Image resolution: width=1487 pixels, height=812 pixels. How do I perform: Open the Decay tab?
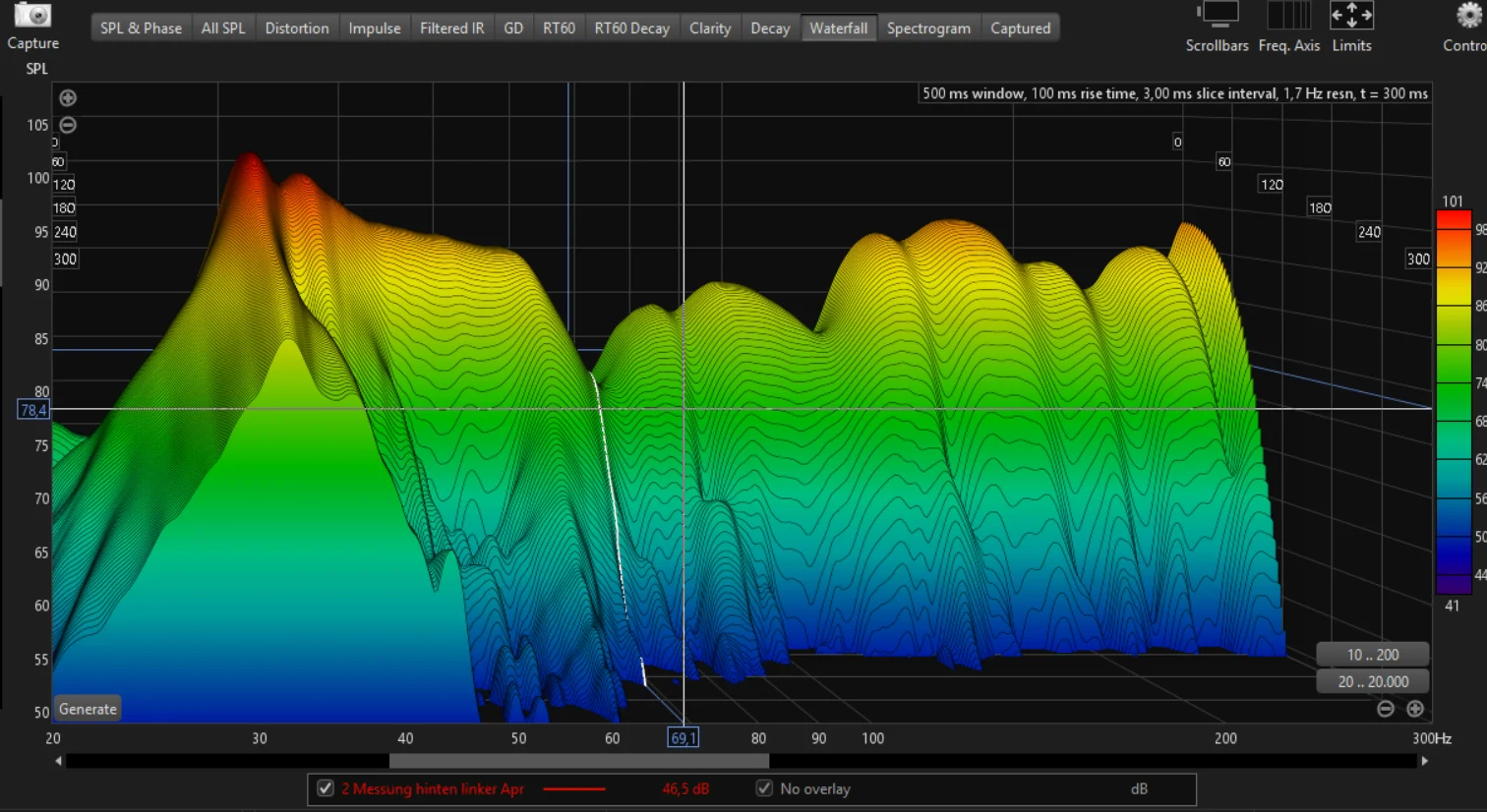[770, 29]
